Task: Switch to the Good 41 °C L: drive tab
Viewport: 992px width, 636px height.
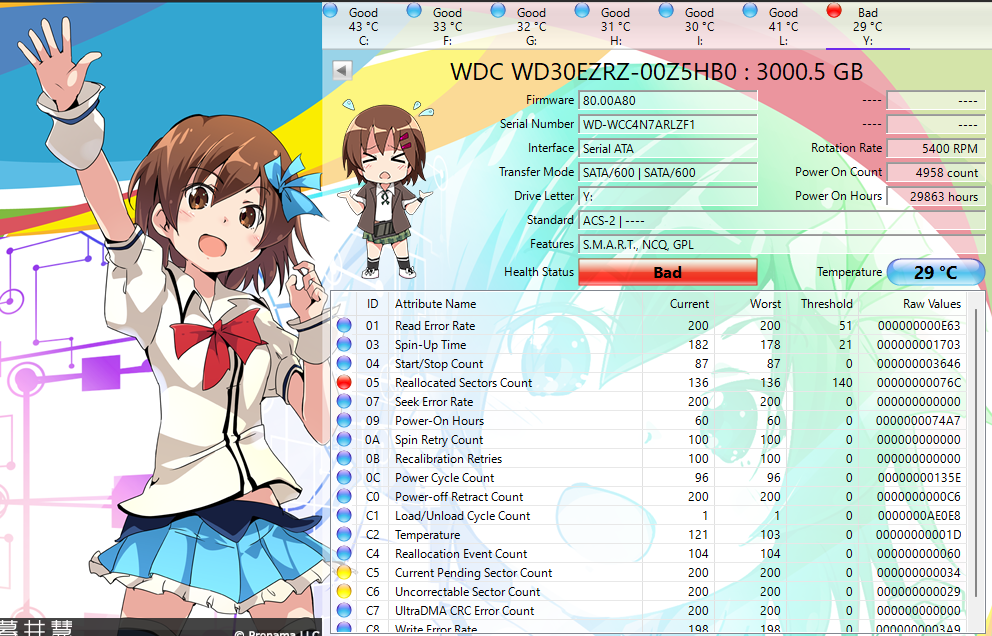Action: (x=783, y=26)
